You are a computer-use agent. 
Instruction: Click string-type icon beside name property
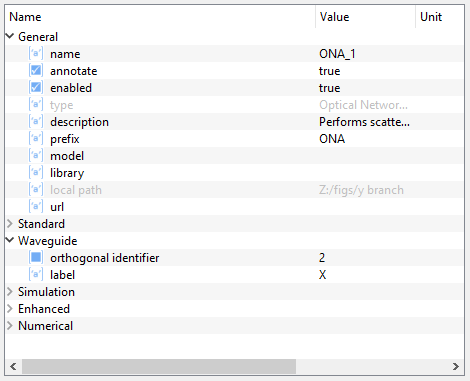click(x=36, y=54)
